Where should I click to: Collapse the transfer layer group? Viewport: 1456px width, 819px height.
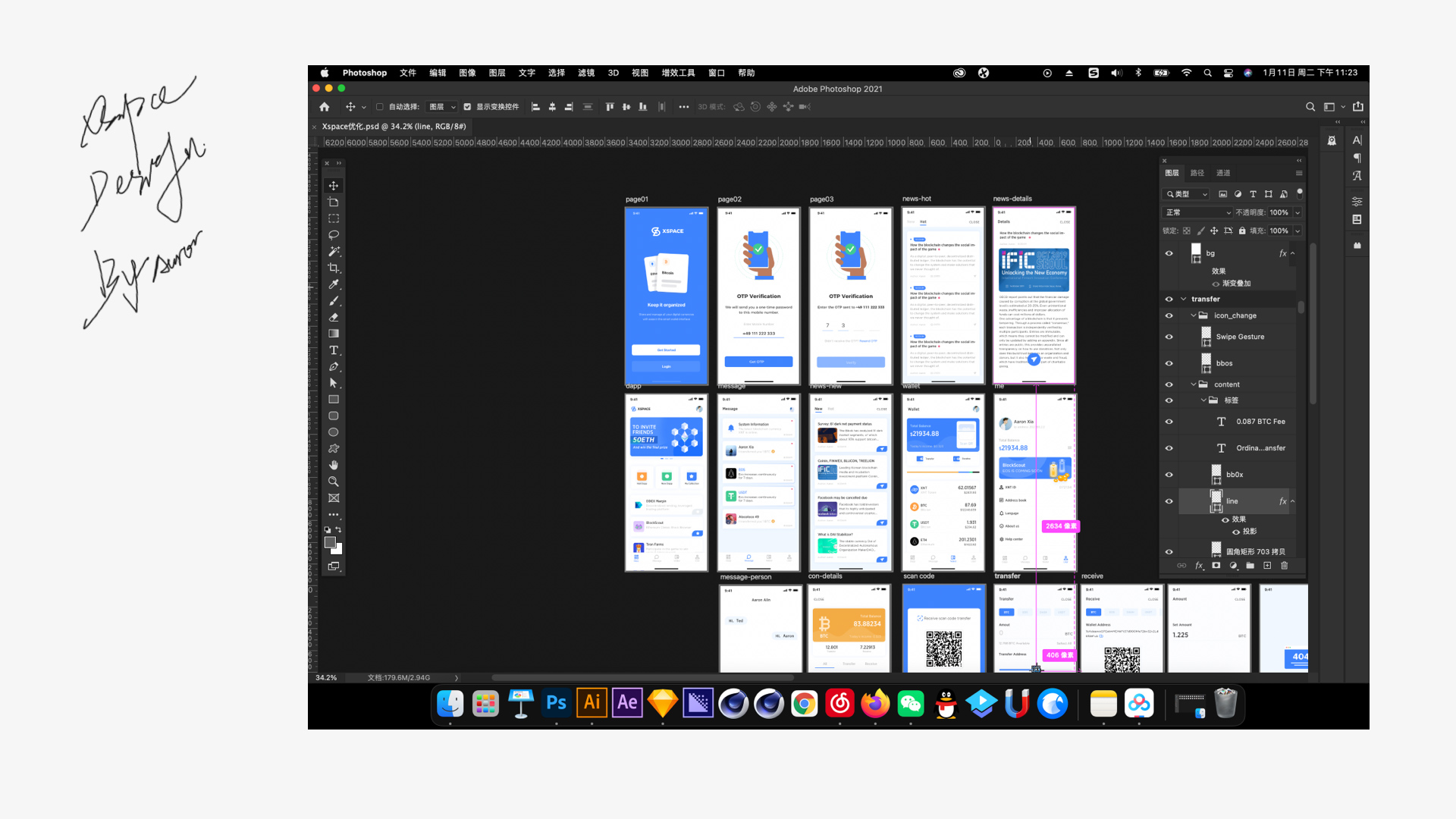tap(1183, 299)
